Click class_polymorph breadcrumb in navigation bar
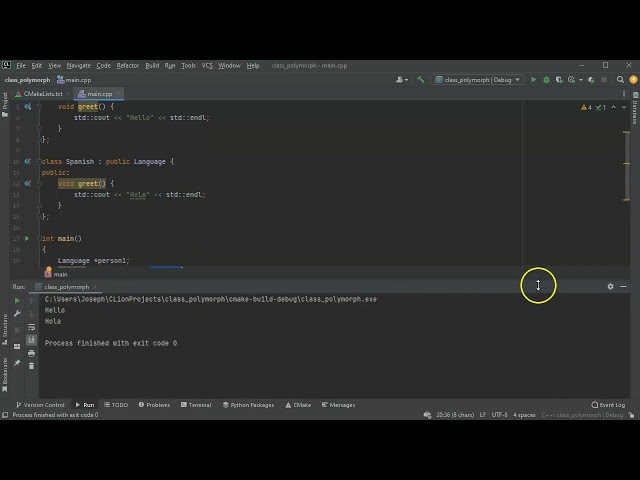This screenshot has width=640, height=480. (x=27, y=80)
